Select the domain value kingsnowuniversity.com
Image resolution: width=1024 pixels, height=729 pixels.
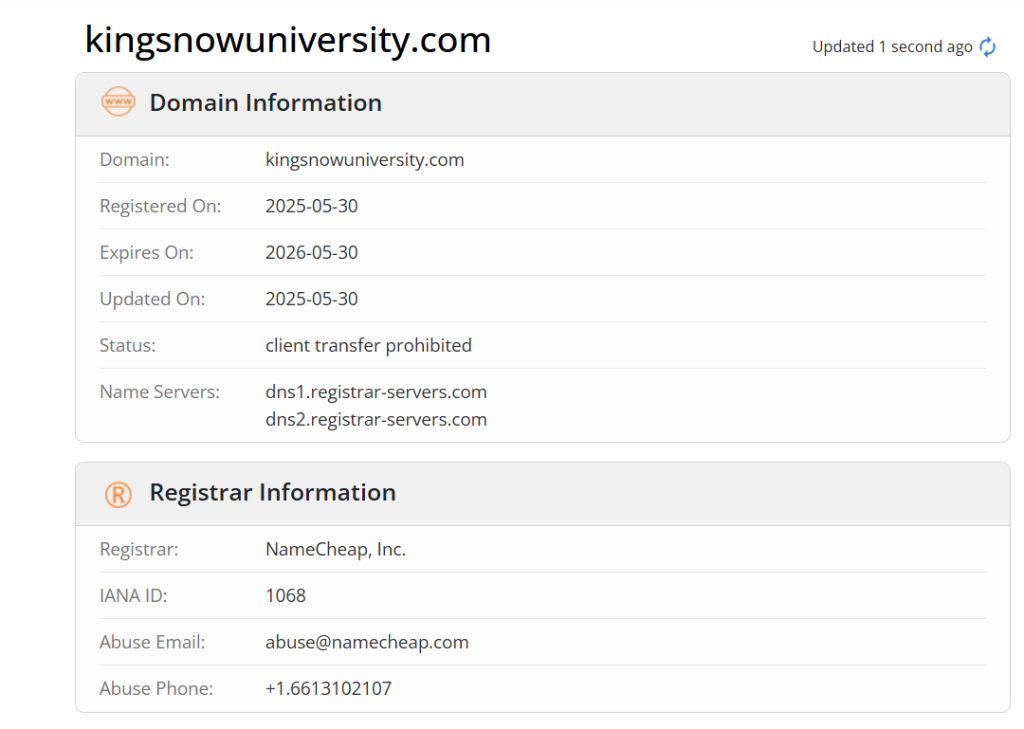364,160
